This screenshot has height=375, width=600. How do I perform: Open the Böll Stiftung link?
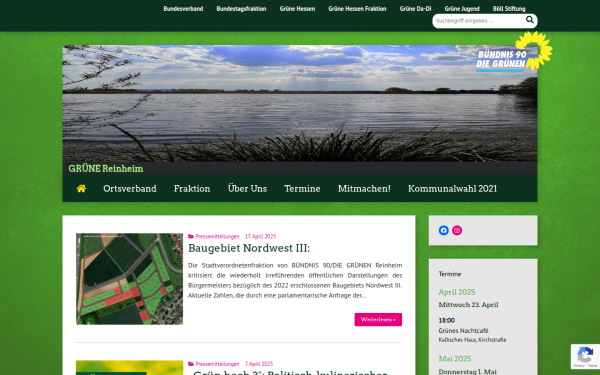point(509,9)
